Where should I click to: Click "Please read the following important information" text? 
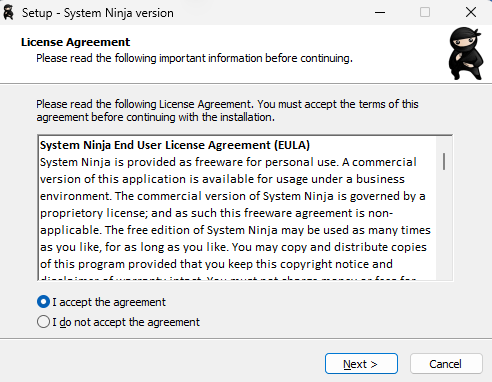(x=194, y=58)
